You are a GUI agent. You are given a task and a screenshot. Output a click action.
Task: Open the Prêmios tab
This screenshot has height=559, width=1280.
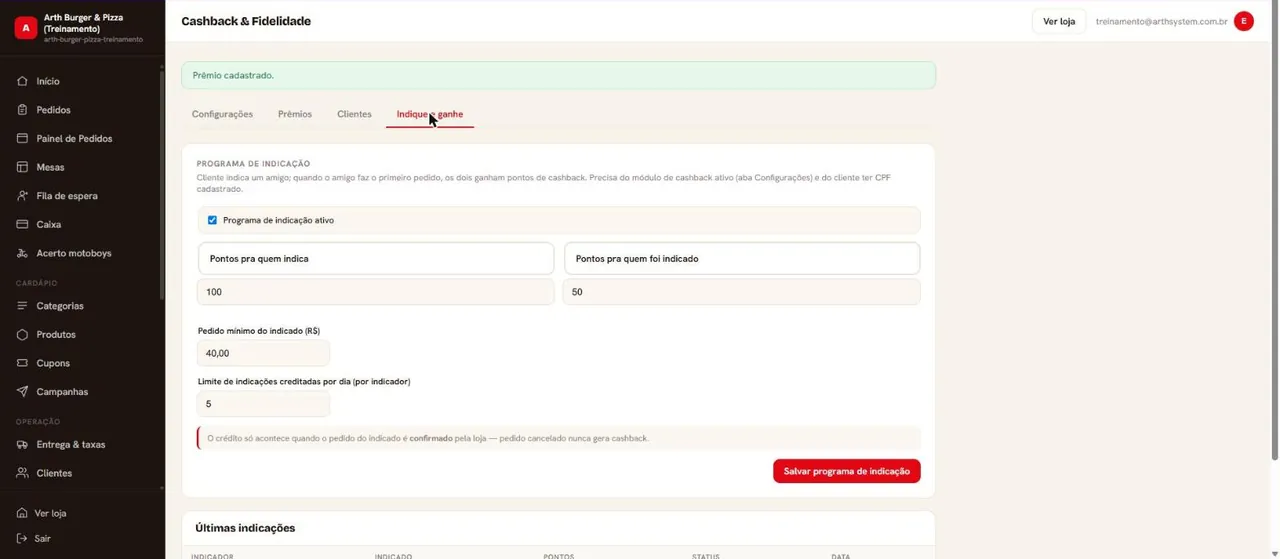tap(295, 114)
